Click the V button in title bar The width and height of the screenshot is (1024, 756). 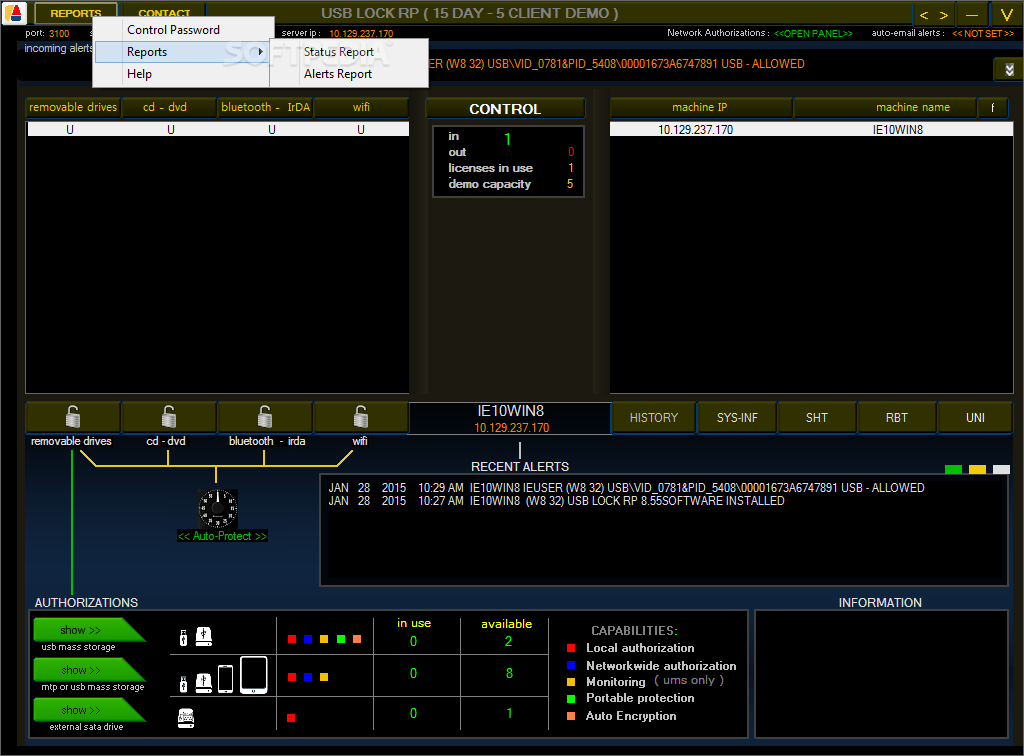(1006, 14)
